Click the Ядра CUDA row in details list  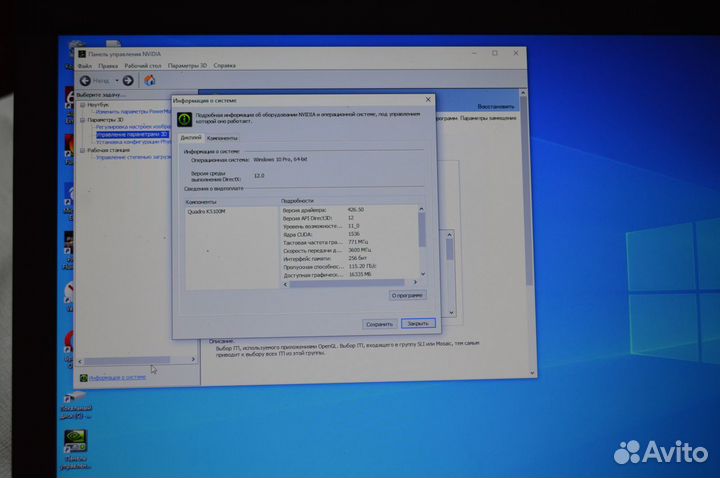[x=349, y=234]
